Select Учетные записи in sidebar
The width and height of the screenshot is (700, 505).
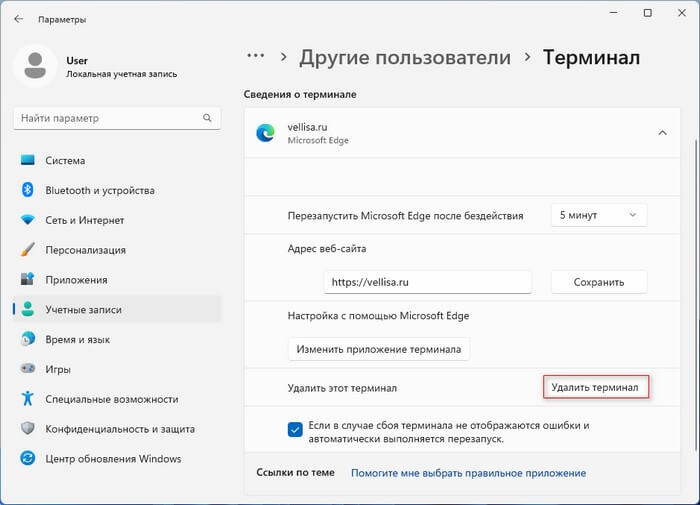tap(117, 309)
